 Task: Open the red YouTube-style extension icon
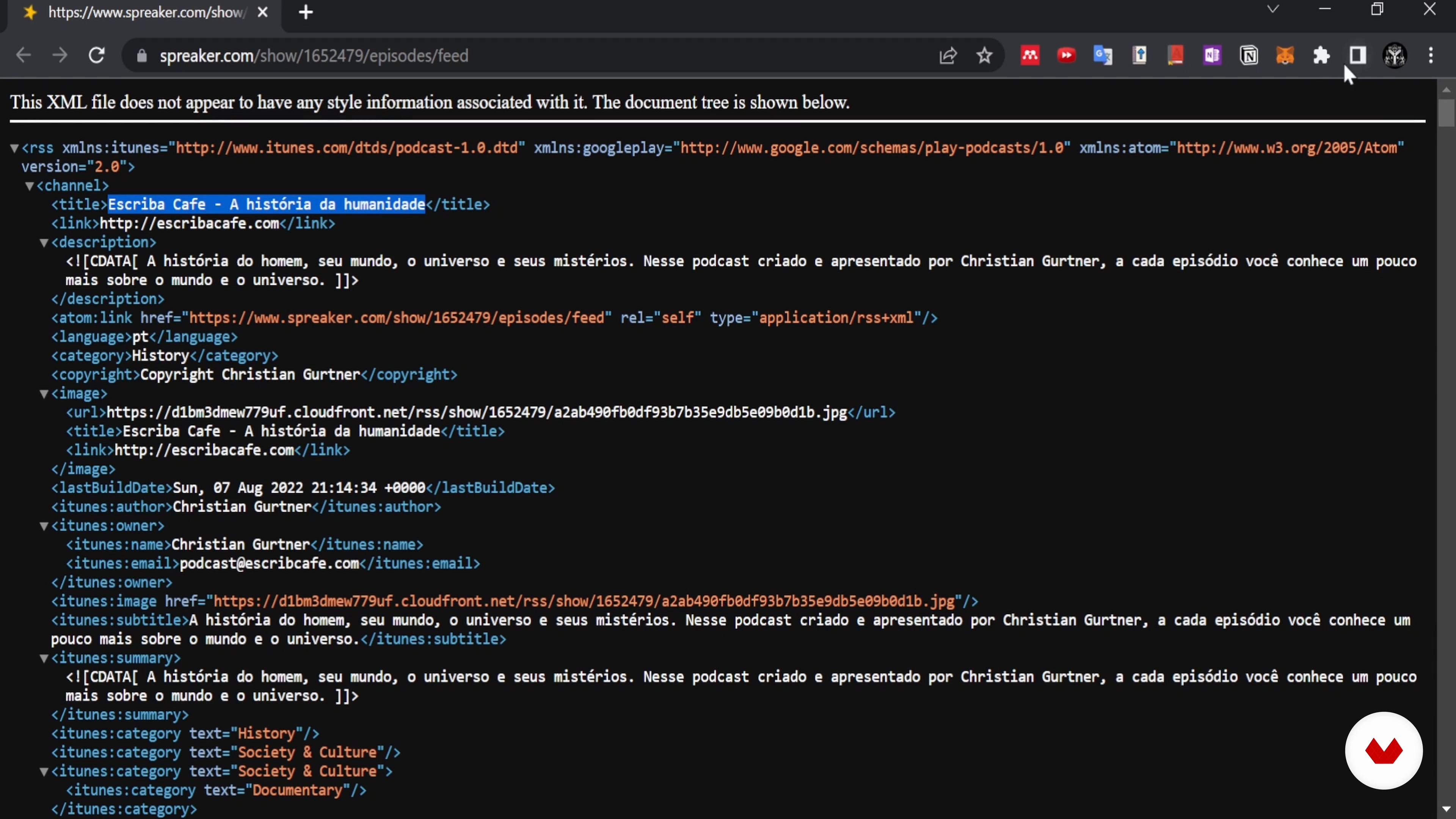pyautogui.click(x=1066, y=55)
